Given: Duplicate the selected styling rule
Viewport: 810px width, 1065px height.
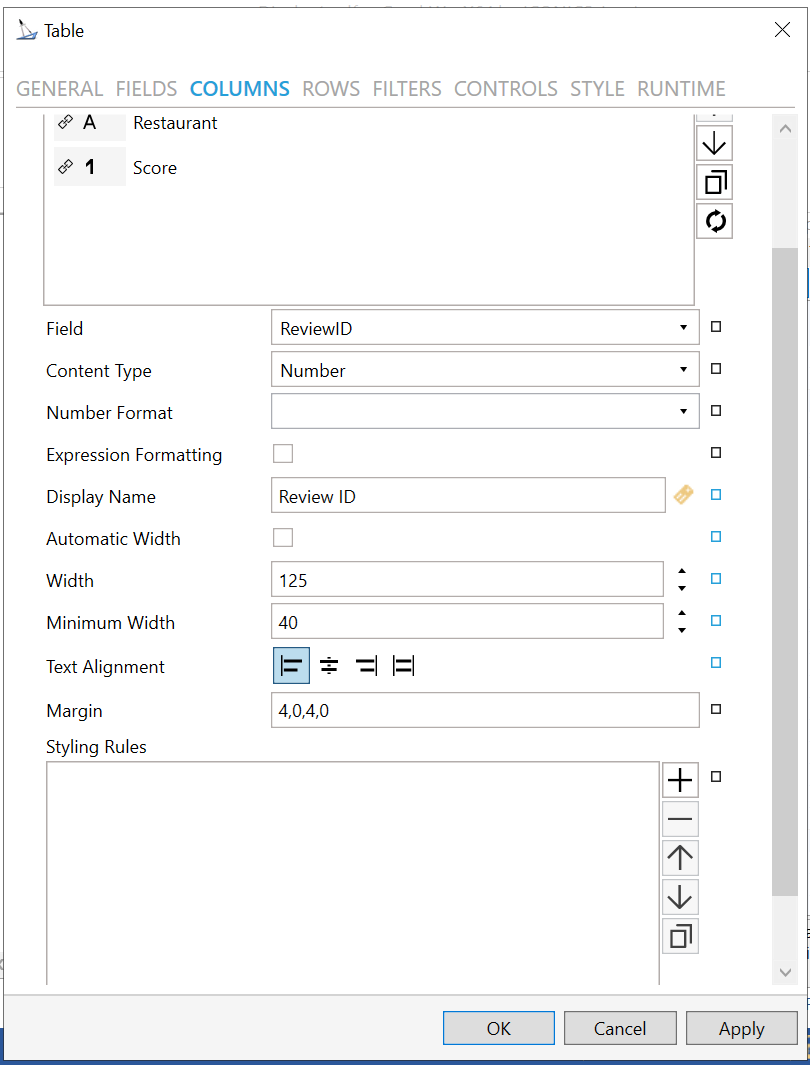Looking at the screenshot, I should point(680,936).
